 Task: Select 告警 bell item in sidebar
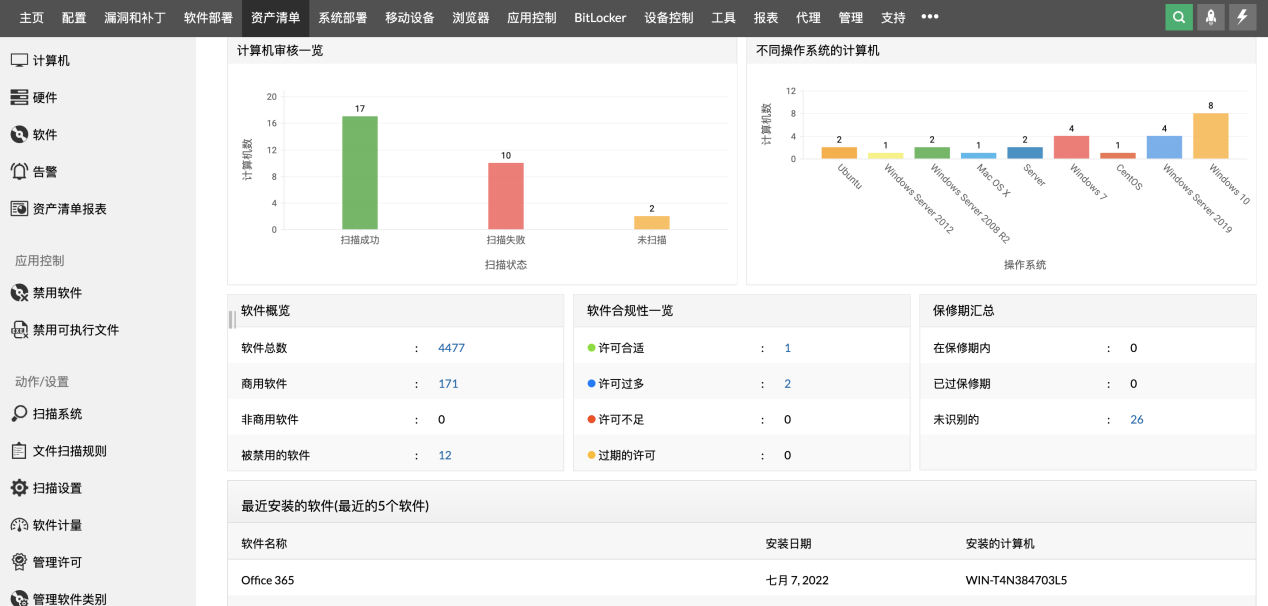coord(44,172)
